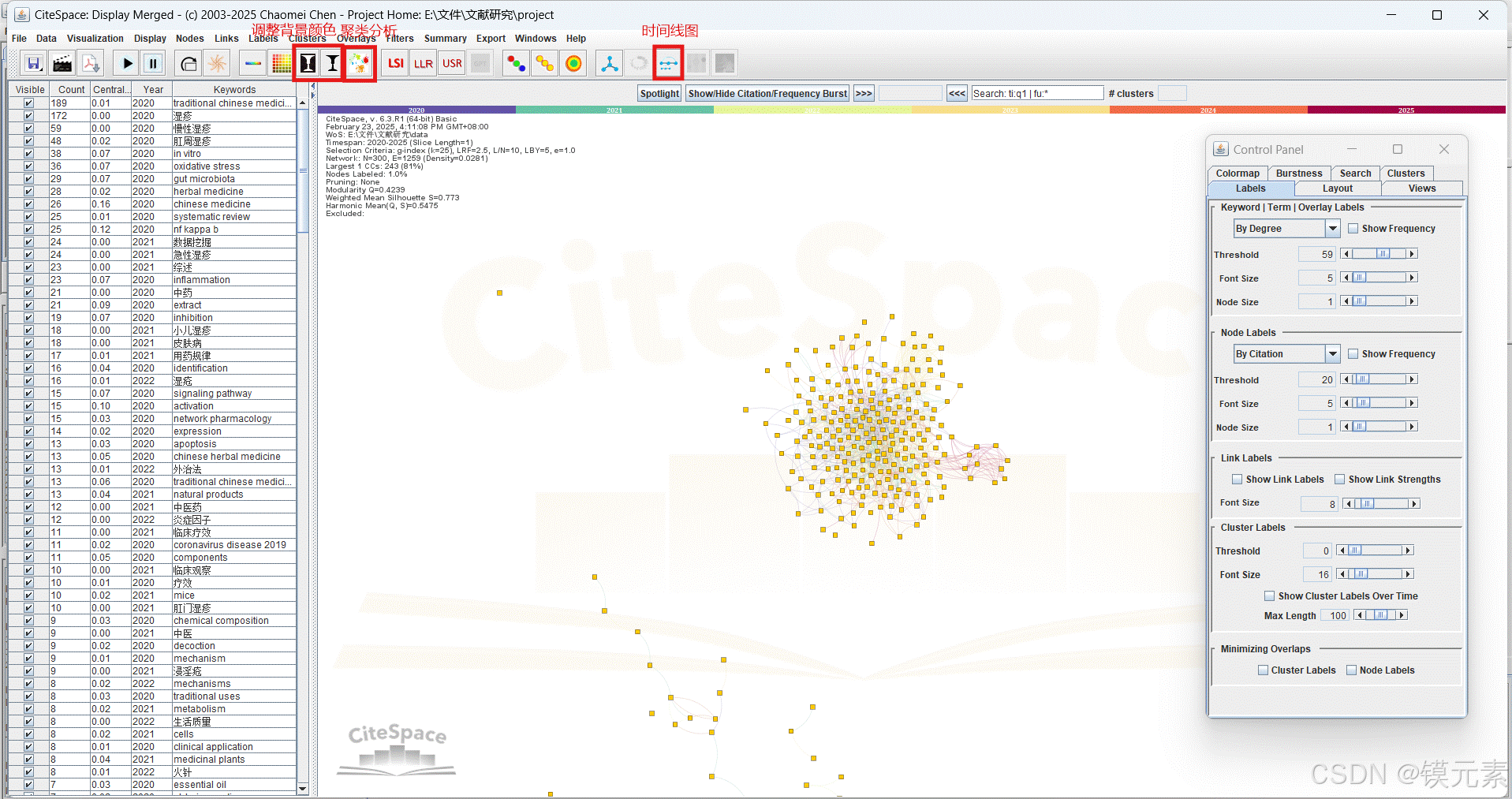1512x799 pixels.
Task: Enable Show Frequency under Keyword labels
Action: click(x=1353, y=229)
